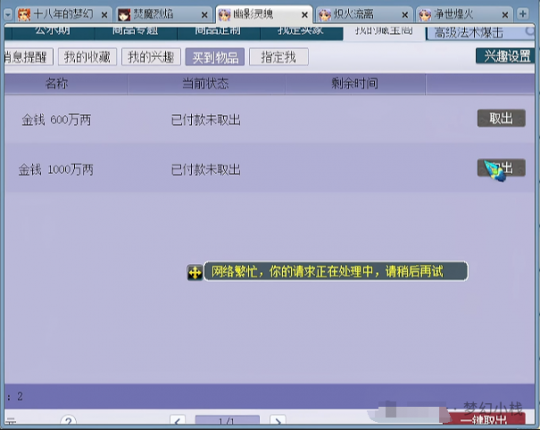
Task: Close the 幽影灵魄 tab
Action: click(305, 15)
